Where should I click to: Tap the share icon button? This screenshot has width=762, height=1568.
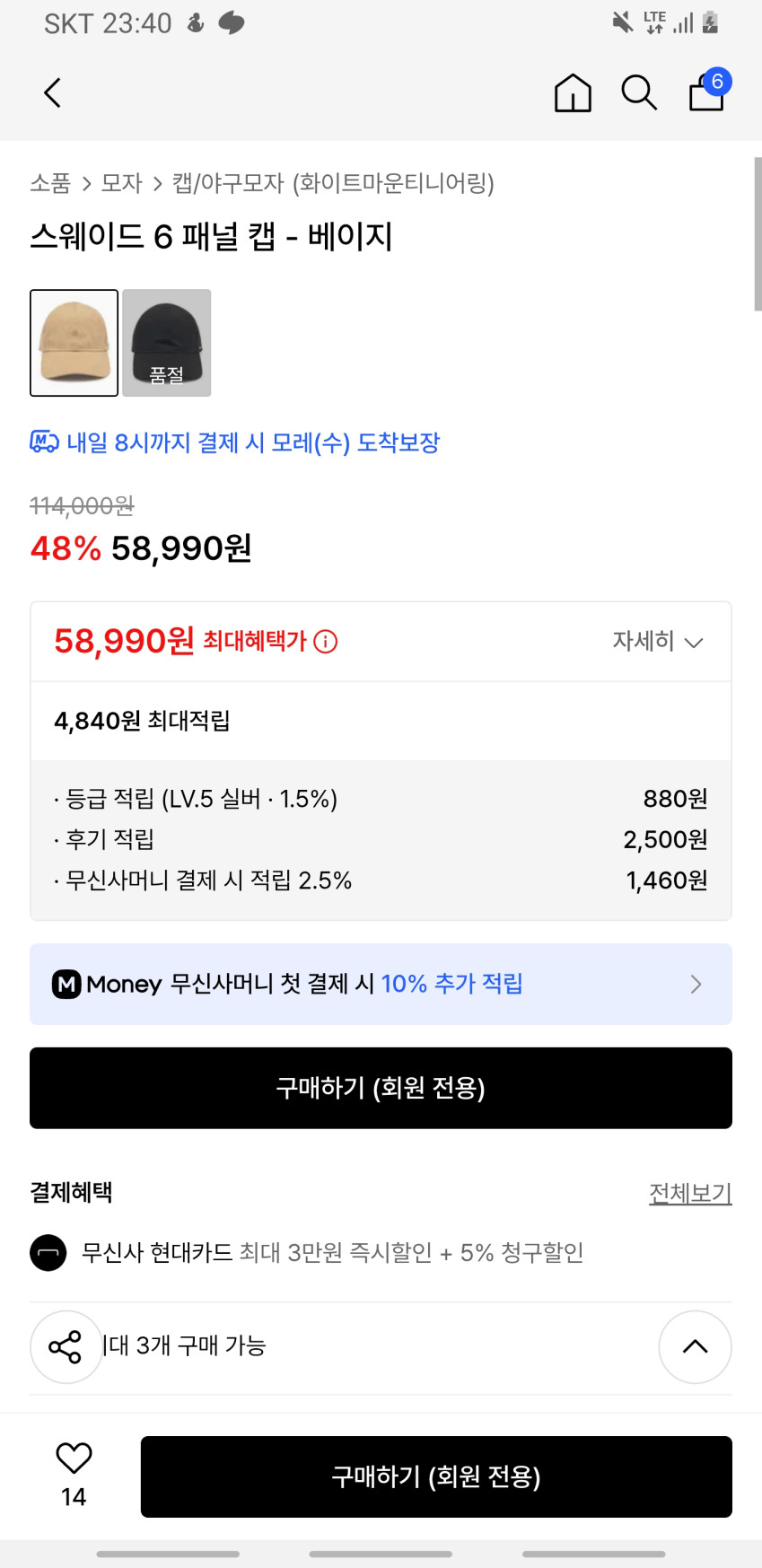point(66,1346)
